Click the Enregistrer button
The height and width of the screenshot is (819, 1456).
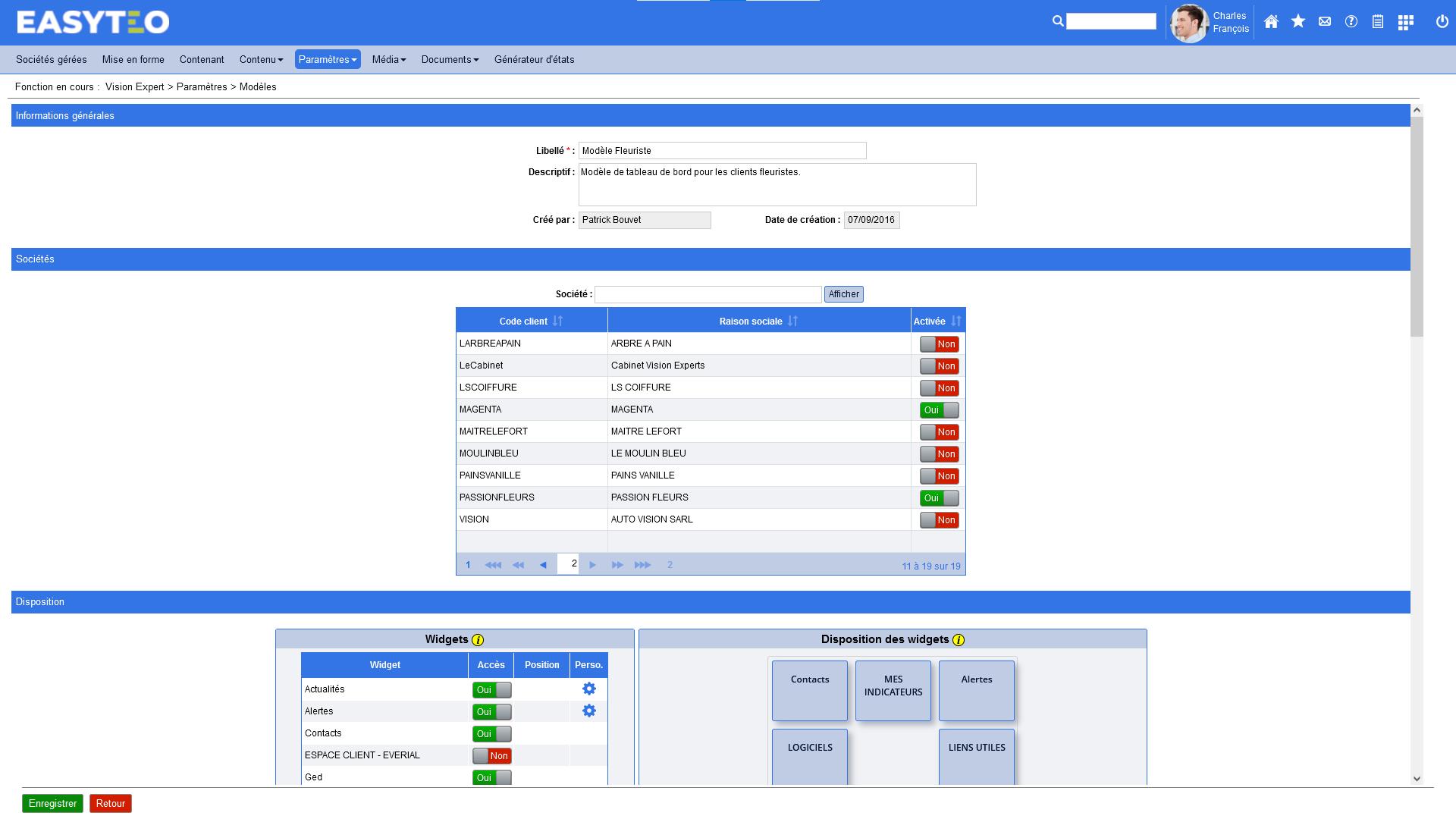pyautogui.click(x=52, y=803)
